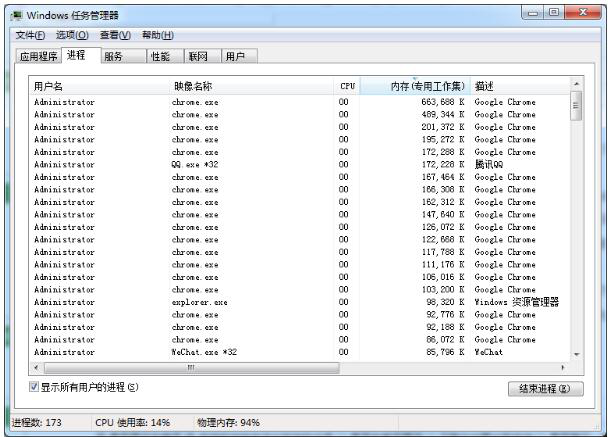Image resolution: width=610 pixels, height=437 pixels.
Task: Switch to the 服务 tab
Action: (x=119, y=57)
